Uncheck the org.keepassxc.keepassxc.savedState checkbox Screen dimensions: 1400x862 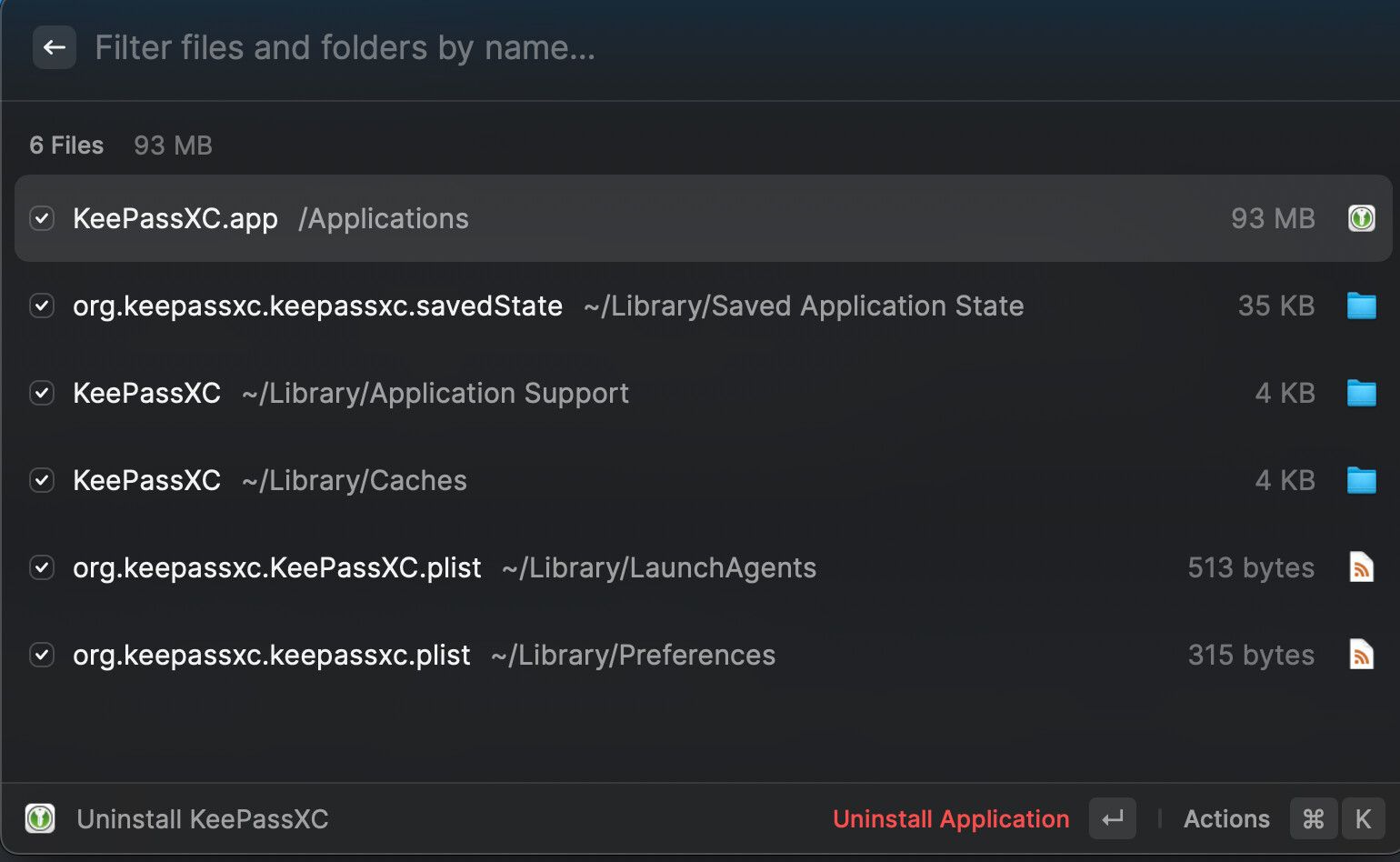point(42,306)
